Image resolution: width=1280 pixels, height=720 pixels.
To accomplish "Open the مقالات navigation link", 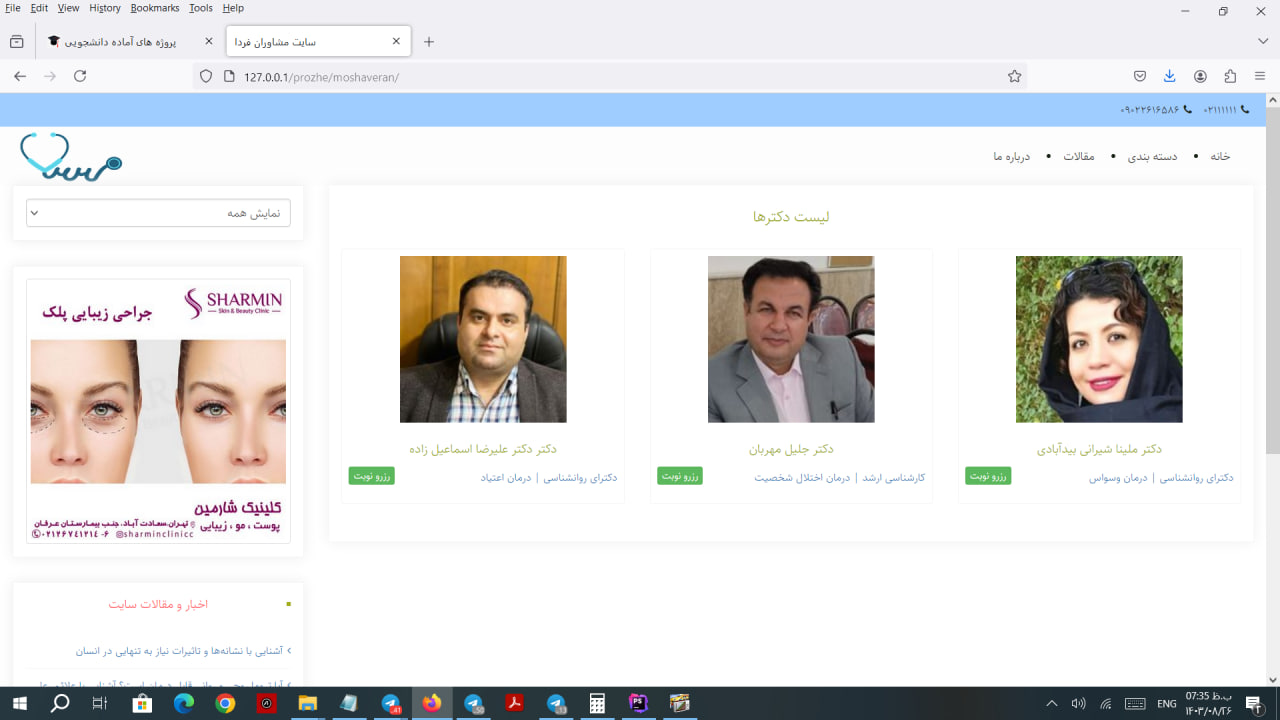I will point(1078,157).
